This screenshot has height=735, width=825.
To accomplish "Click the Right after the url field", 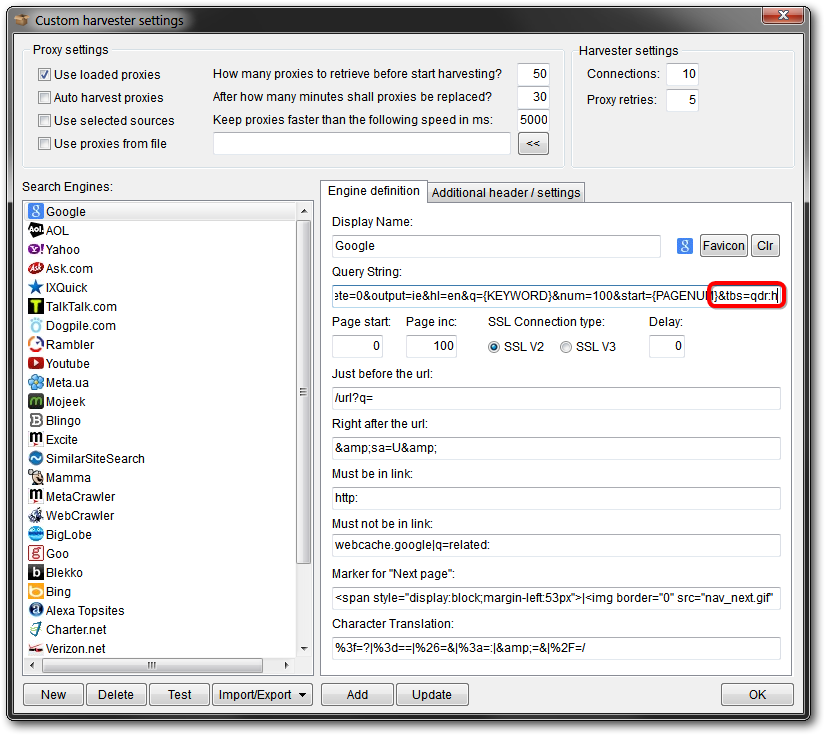I will point(556,448).
